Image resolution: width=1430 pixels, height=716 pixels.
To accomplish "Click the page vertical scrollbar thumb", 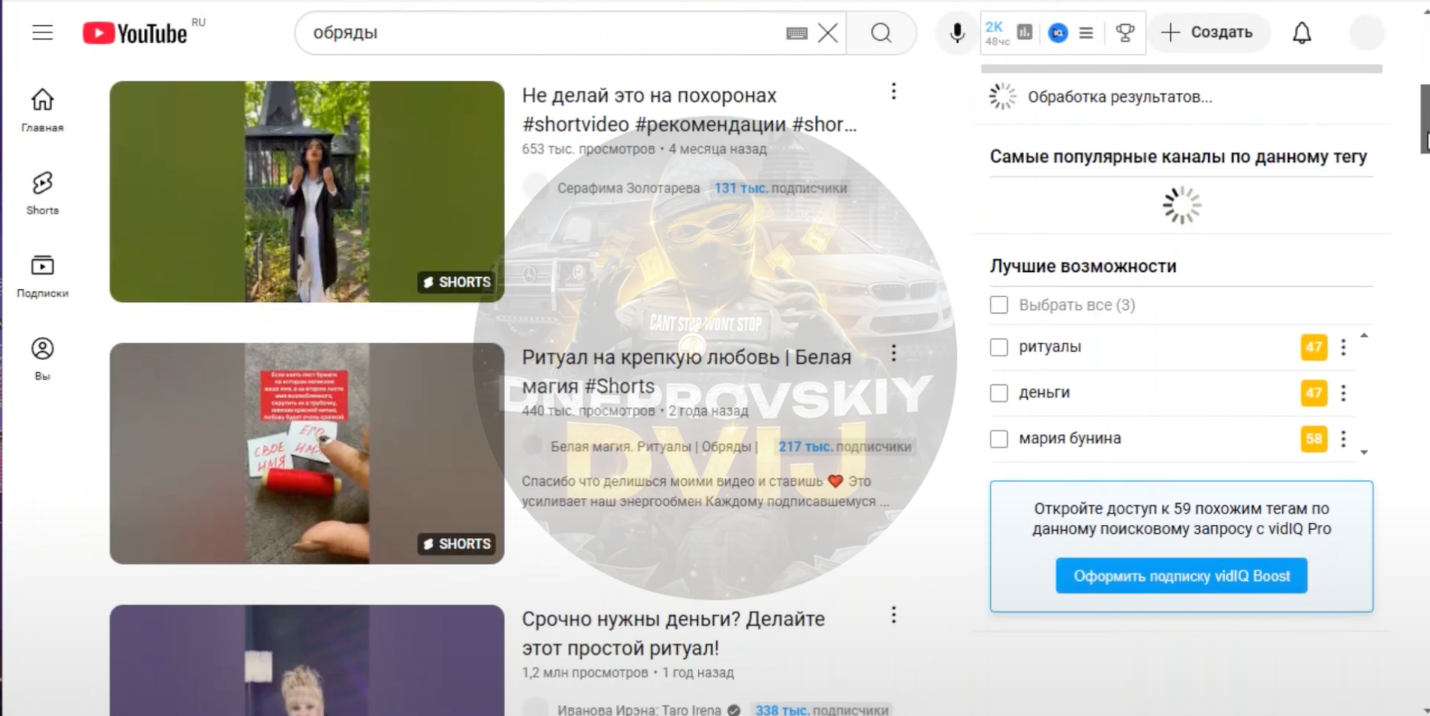I will point(1425,118).
